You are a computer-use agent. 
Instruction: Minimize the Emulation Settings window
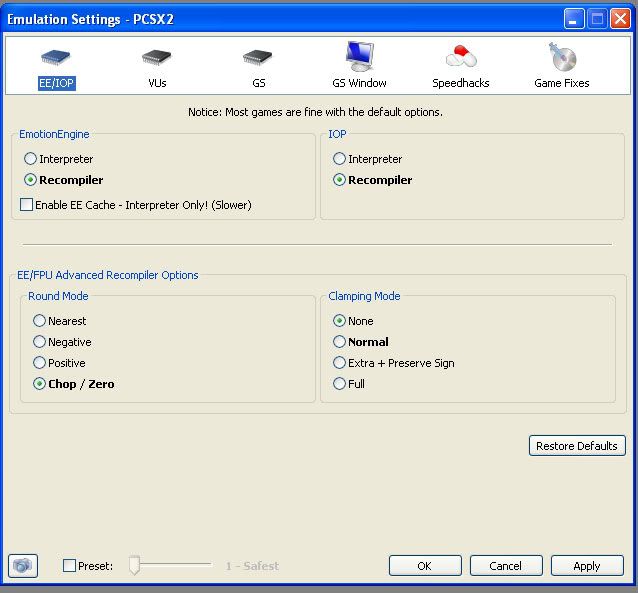pyautogui.click(x=574, y=19)
